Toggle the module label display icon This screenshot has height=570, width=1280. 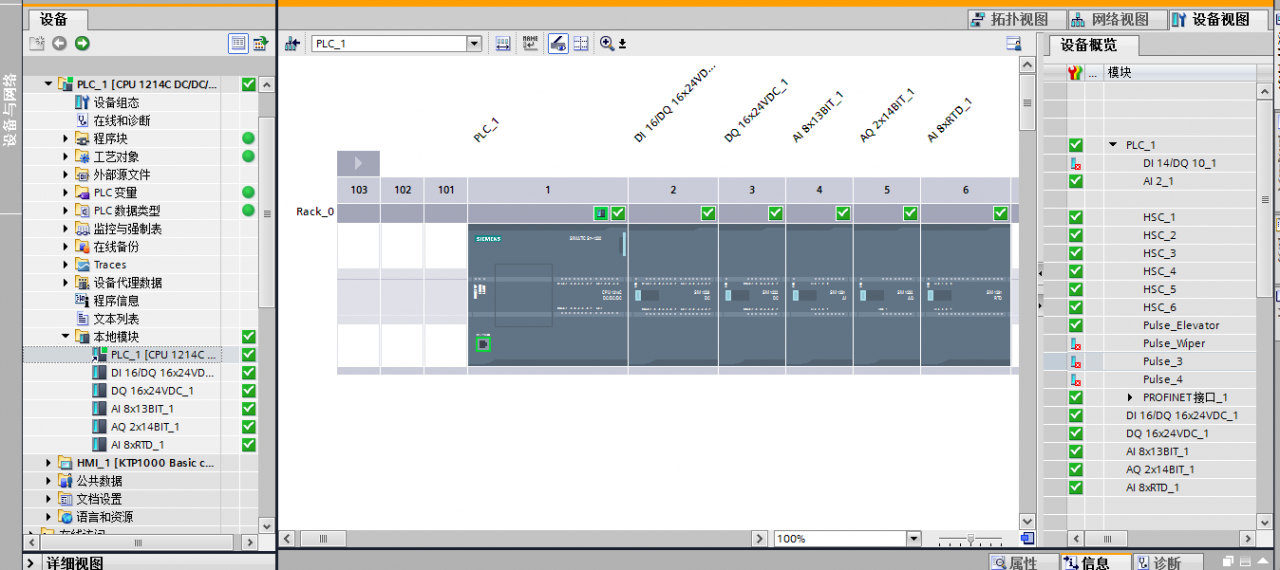coord(558,43)
